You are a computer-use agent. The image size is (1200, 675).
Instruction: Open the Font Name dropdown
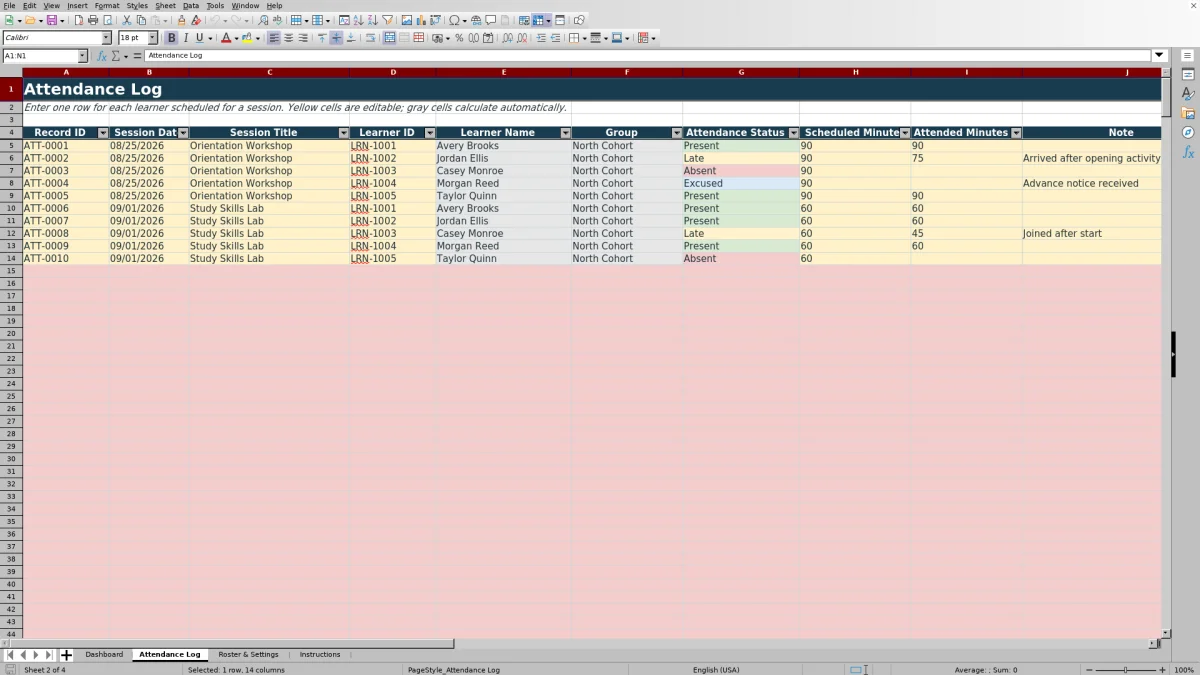point(106,38)
